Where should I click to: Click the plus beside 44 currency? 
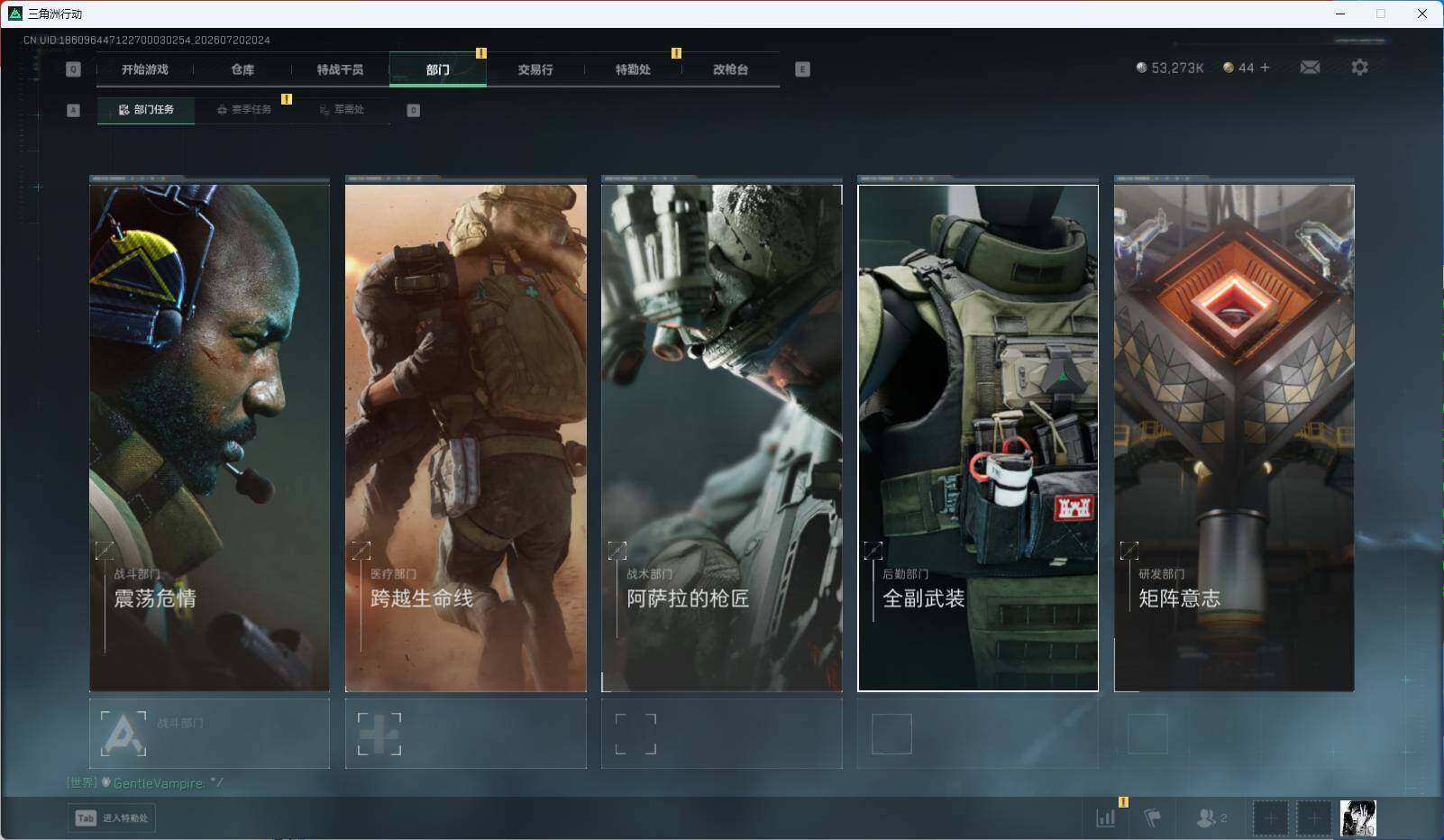[x=1265, y=68]
